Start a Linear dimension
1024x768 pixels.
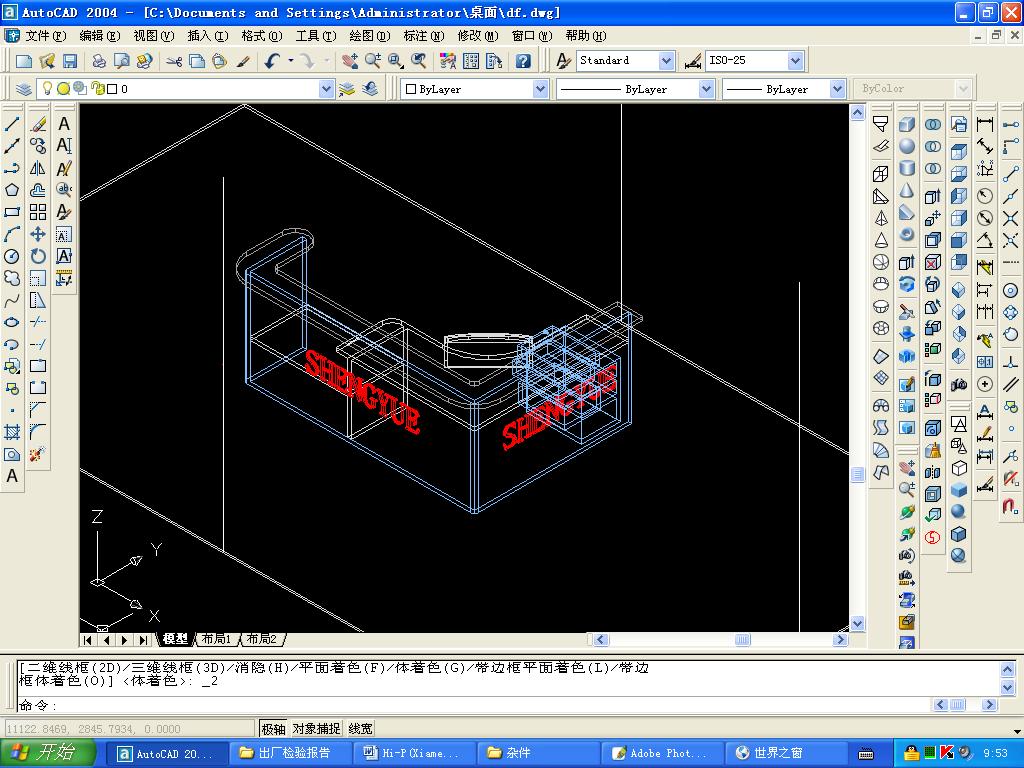985,124
